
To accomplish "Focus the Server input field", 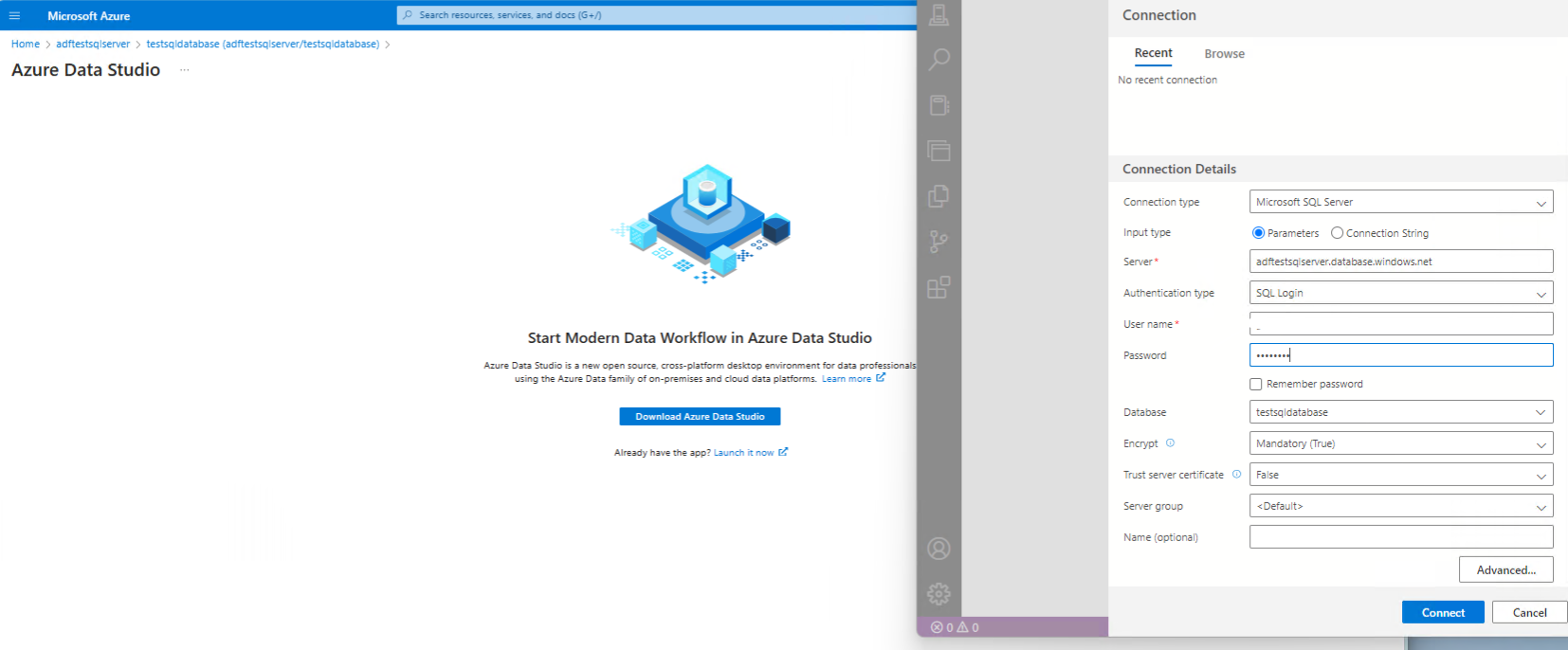I will 1401,262.
